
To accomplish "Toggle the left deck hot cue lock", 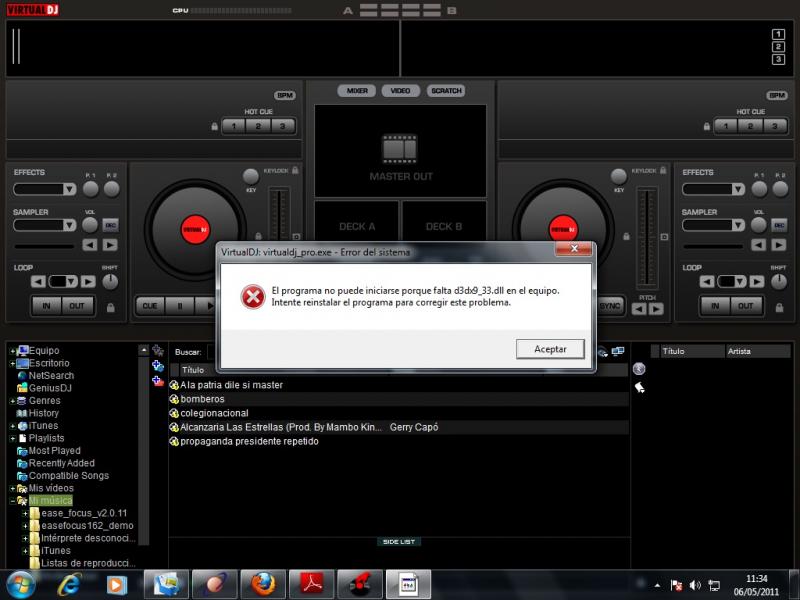I will pos(215,126).
